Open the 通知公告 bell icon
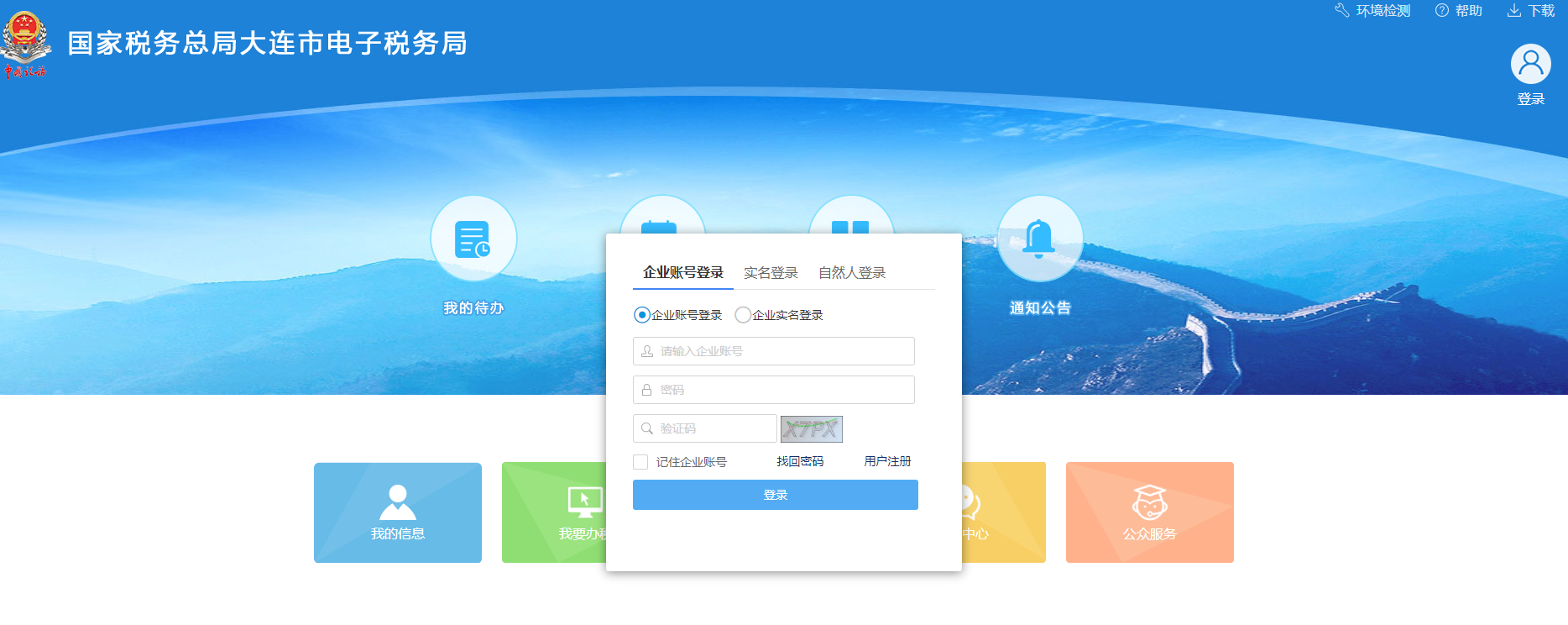Image resolution: width=1568 pixels, height=625 pixels. point(1039,239)
